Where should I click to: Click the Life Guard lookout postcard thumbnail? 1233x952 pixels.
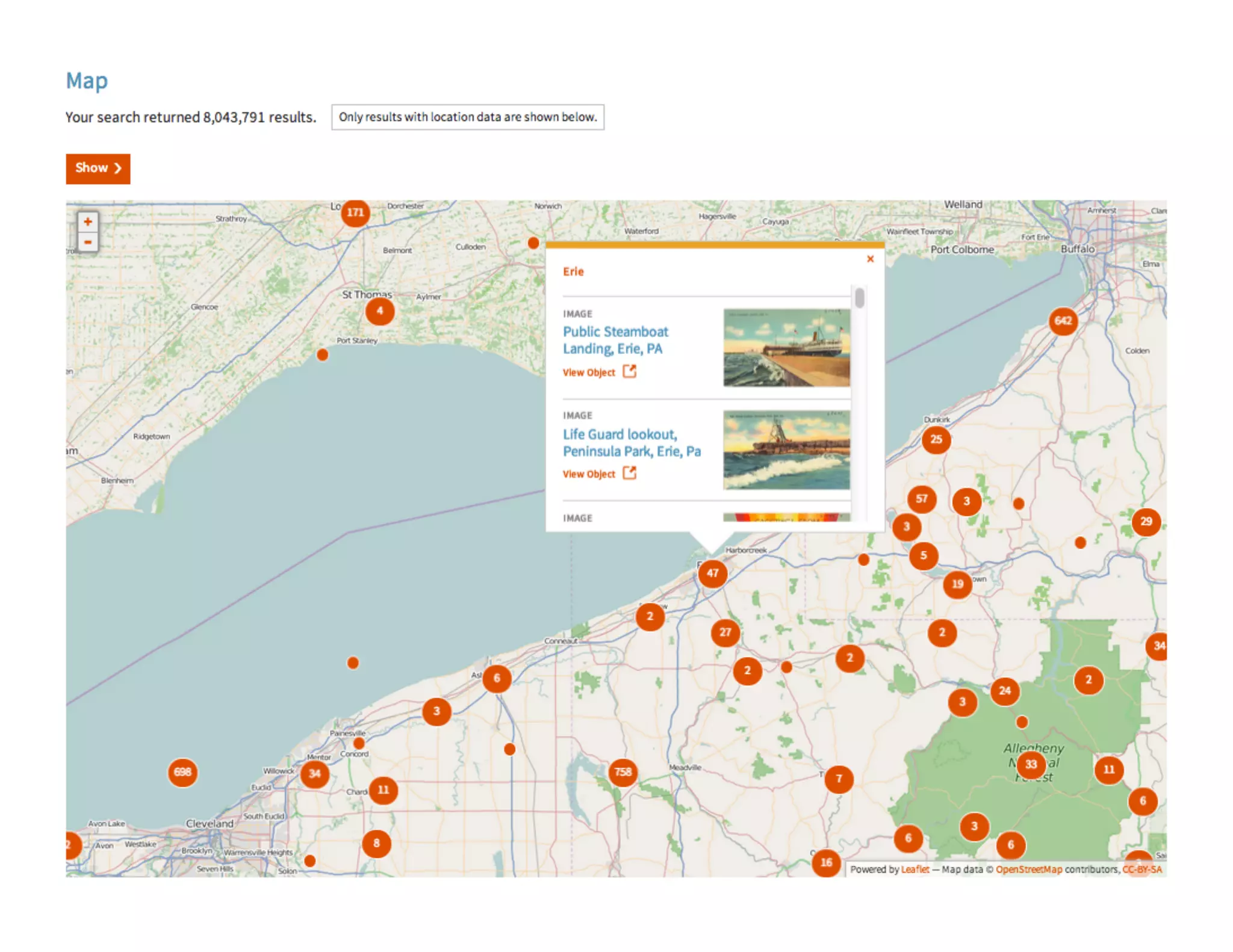coord(786,450)
